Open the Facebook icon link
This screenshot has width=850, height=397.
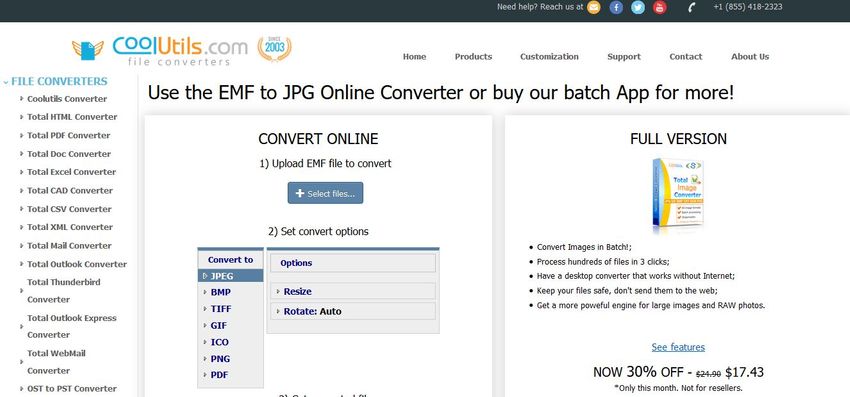coord(616,8)
